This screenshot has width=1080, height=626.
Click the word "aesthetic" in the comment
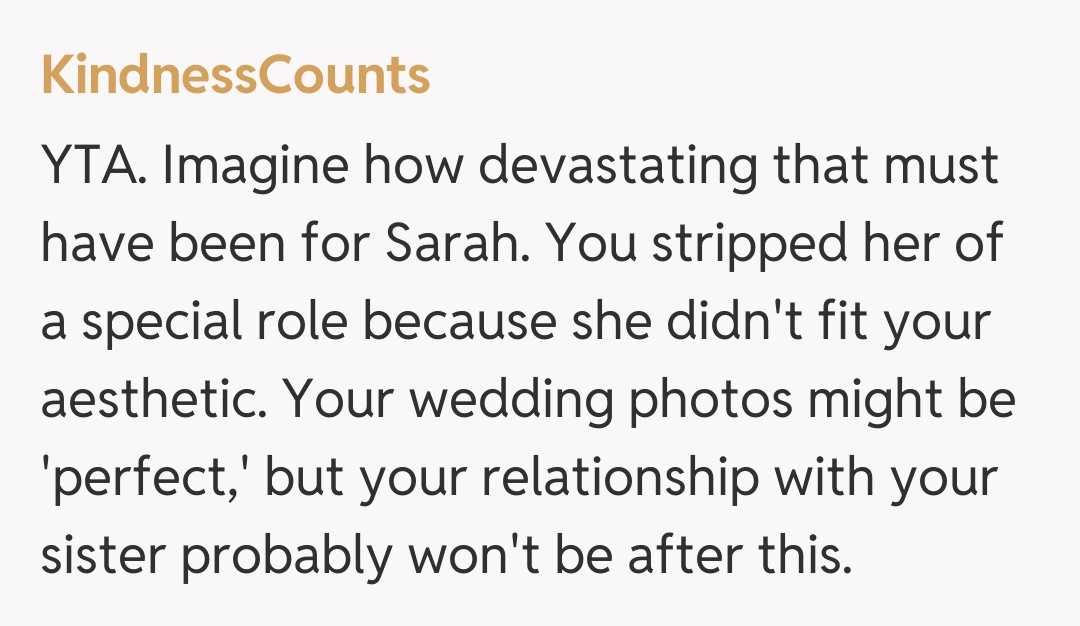[154, 402]
